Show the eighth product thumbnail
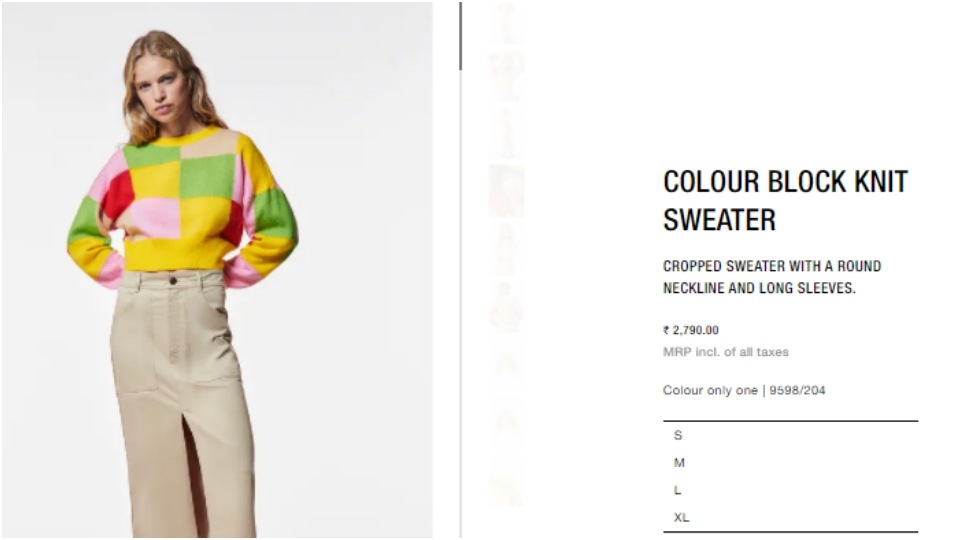The width and height of the screenshot is (960, 540). 506,424
